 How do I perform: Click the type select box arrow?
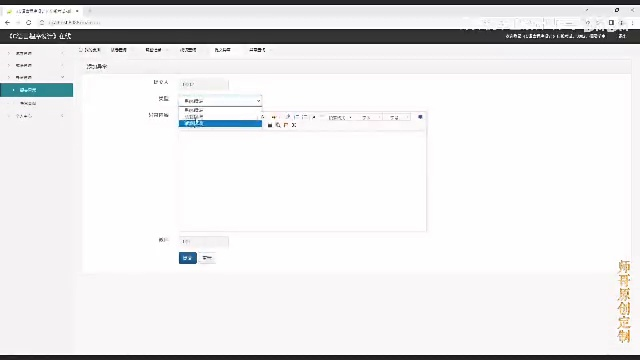[x=258, y=101]
